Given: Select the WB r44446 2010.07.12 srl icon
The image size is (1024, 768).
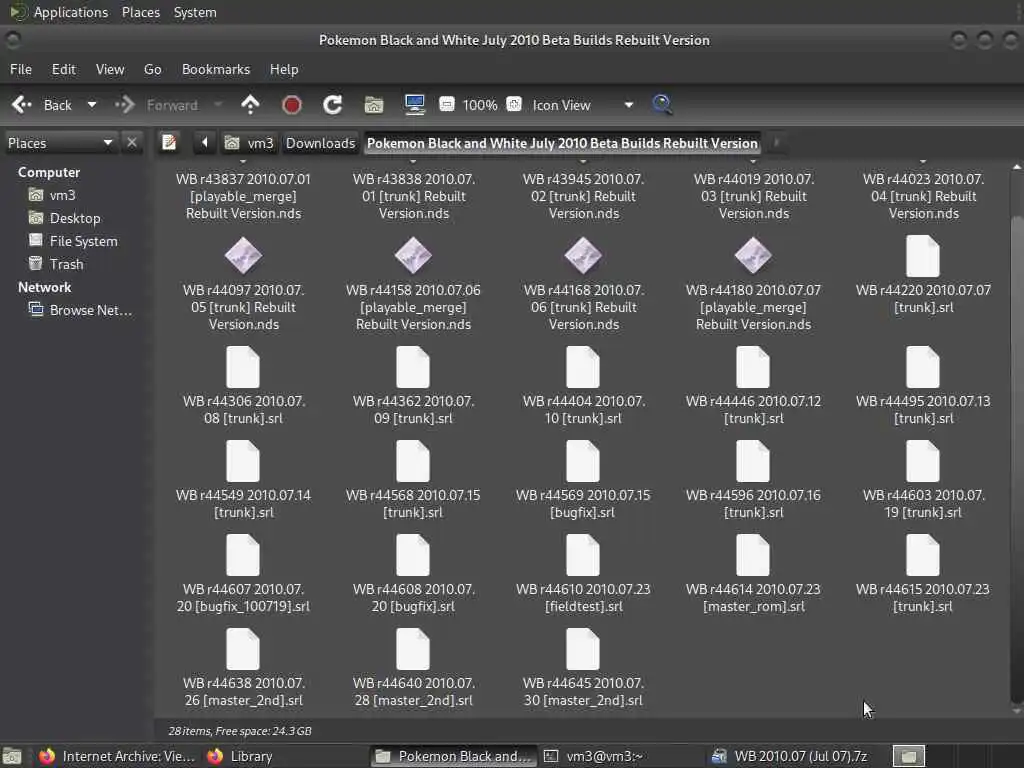Looking at the screenshot, I should pos(753,367).
